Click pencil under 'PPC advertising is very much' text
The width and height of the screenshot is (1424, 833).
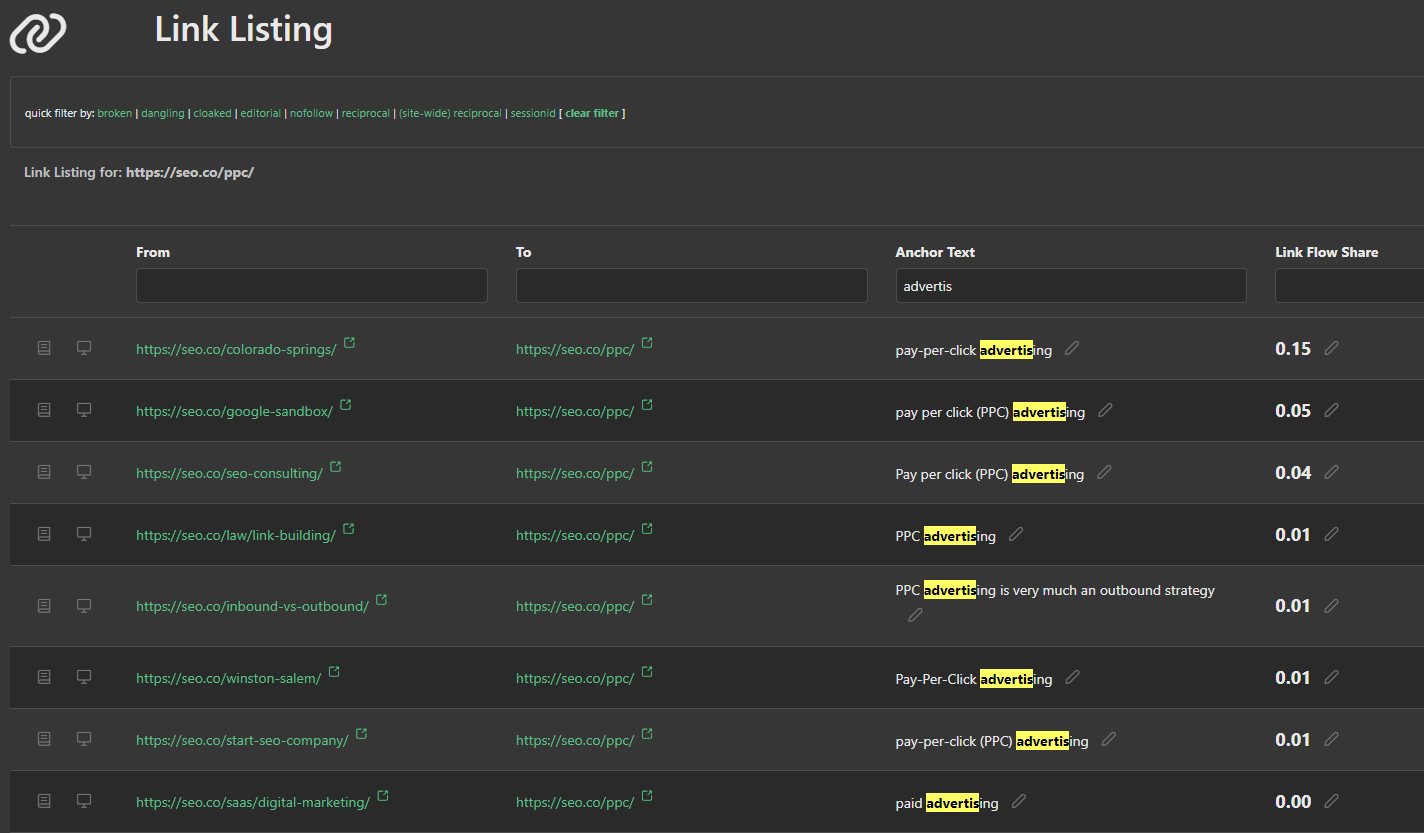coord(914,616)
